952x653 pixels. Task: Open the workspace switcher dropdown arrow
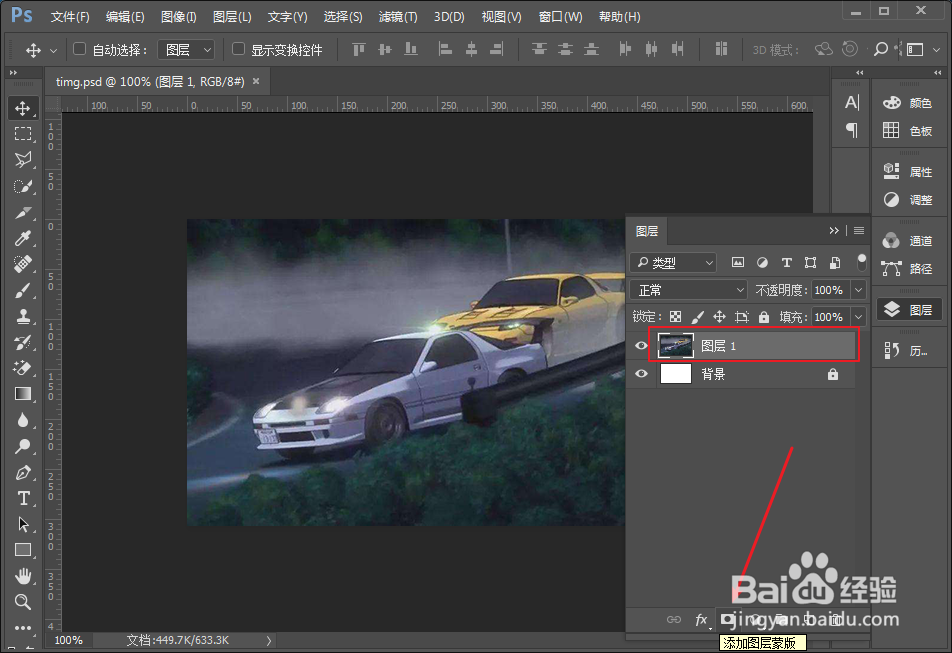pyautogui.click(x=936, y=50)
